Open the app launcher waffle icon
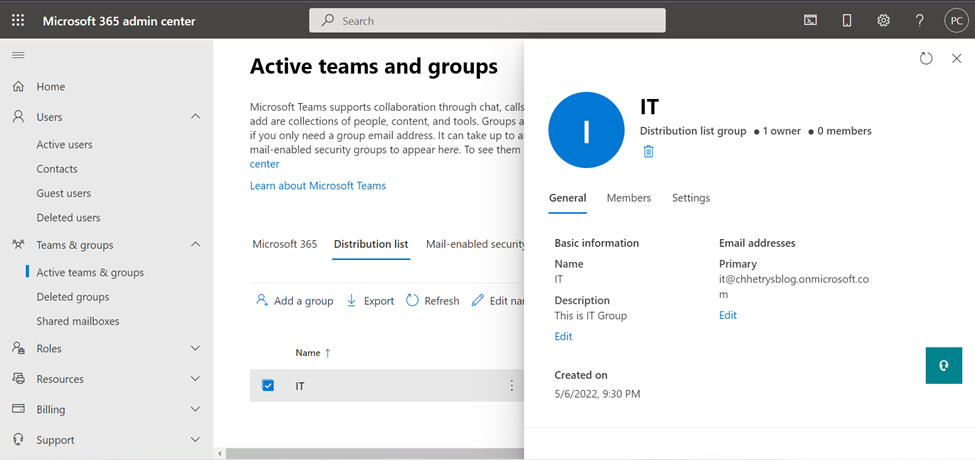 click(x=18, y=21)
